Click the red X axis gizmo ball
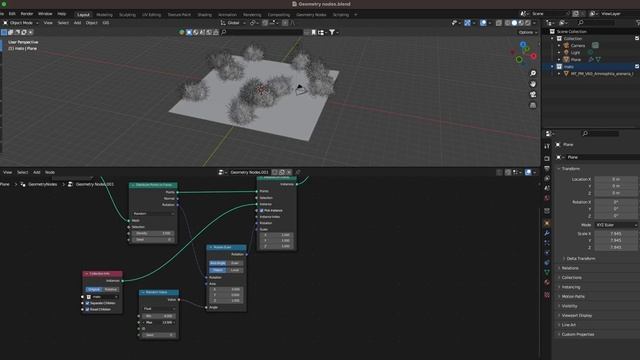 [x=533, y=56]
